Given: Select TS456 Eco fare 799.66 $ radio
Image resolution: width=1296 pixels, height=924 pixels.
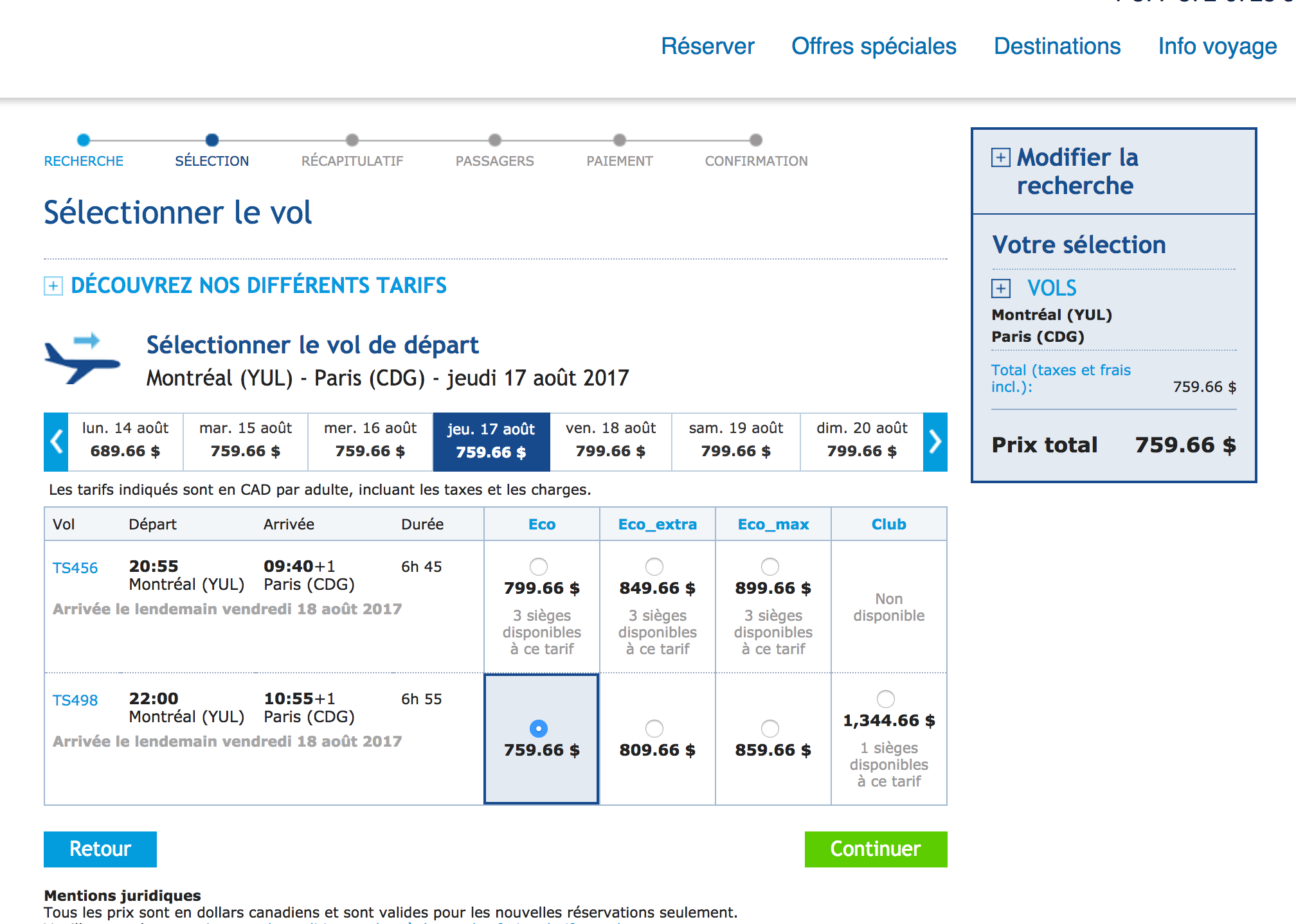Looking at the screenshot, I should (539, 567).
